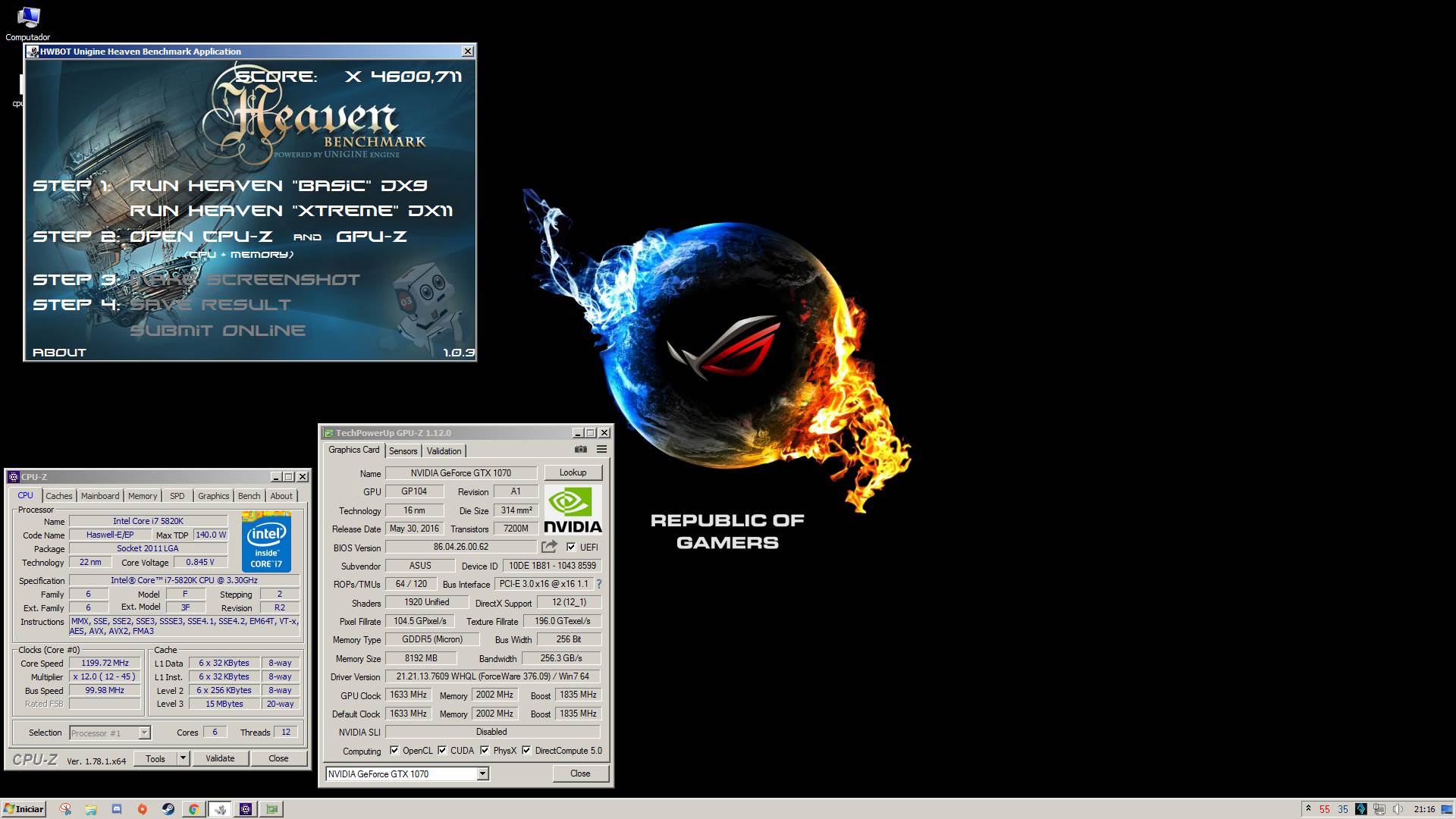Open the CPU-Z Processor selection dropdown

click(144, 733)
